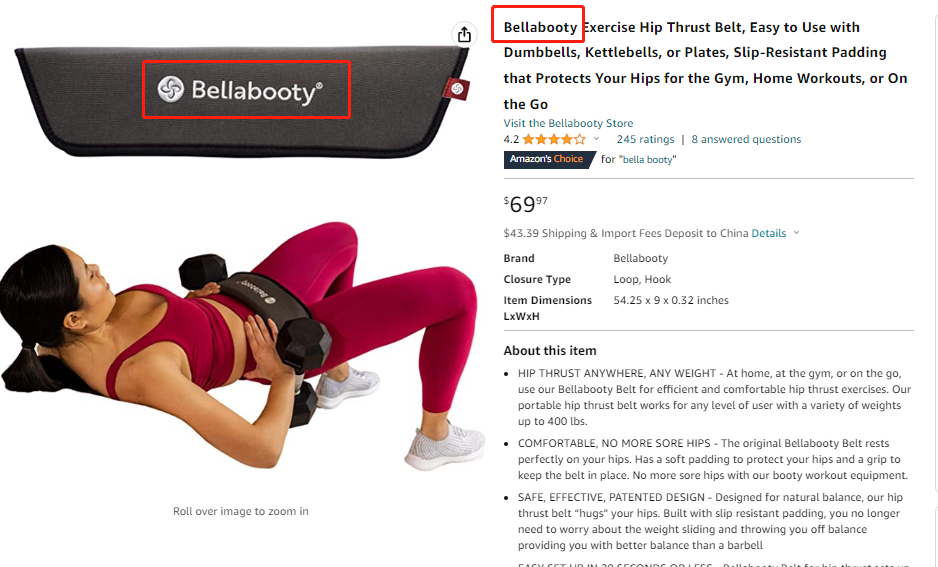Click the share icon above product image
Screen dimensions: 938x567
(464, 35)
